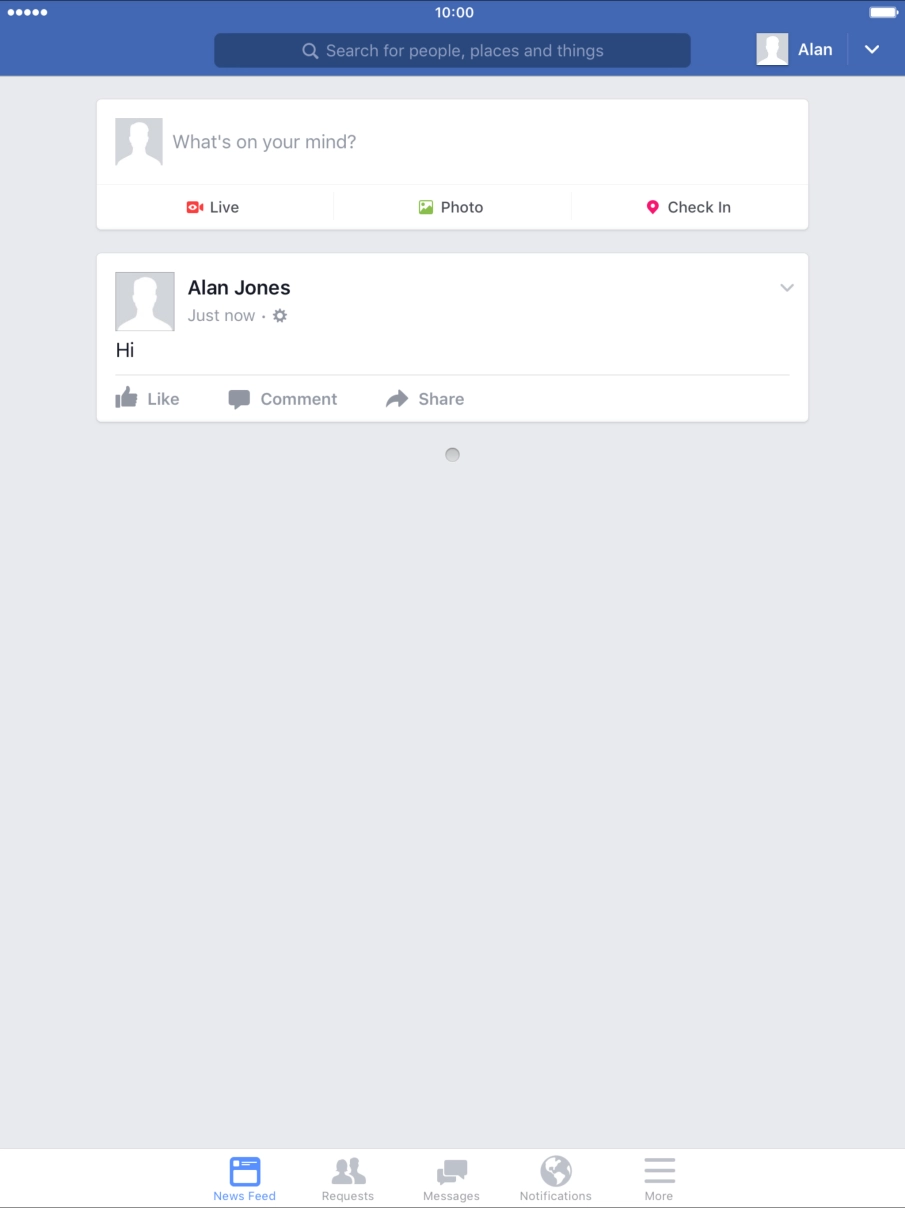Viewport: 905px width, 1208px height.
Task: Tap the pink Check In pin icon
Action: pyautogui.click(x=652, y=207)
